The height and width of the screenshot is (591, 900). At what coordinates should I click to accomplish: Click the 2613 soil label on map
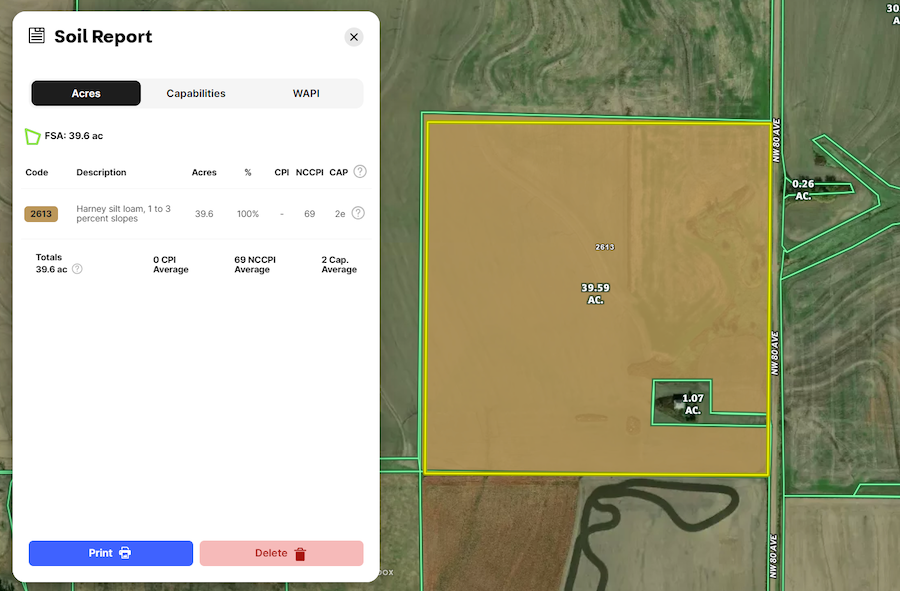[604, 247]
